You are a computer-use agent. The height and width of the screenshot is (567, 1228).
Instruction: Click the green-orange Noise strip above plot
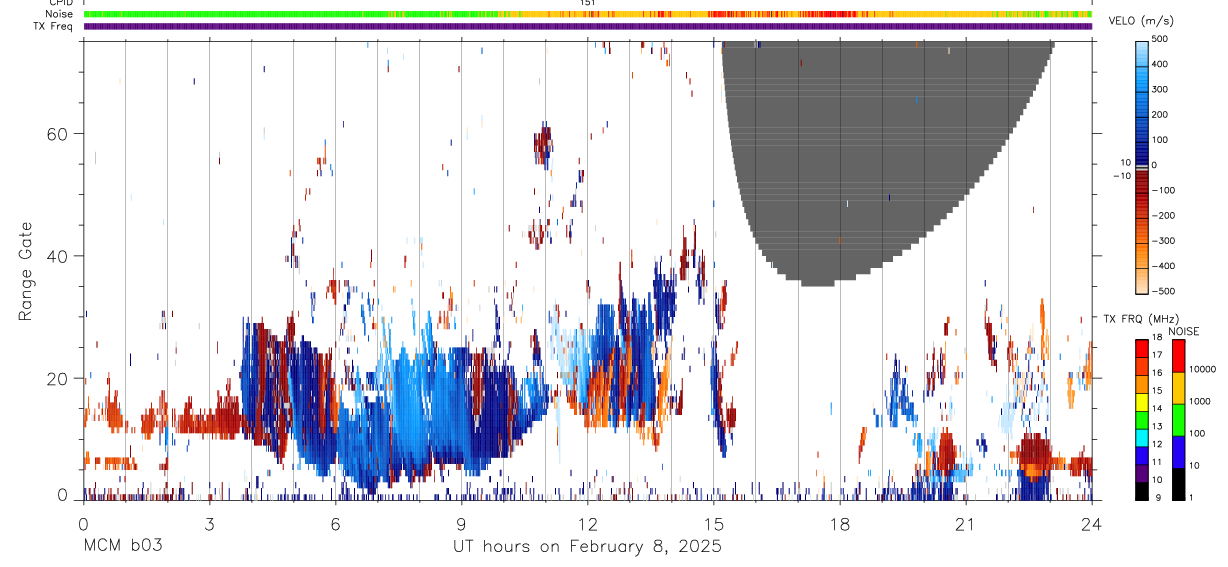588,14
